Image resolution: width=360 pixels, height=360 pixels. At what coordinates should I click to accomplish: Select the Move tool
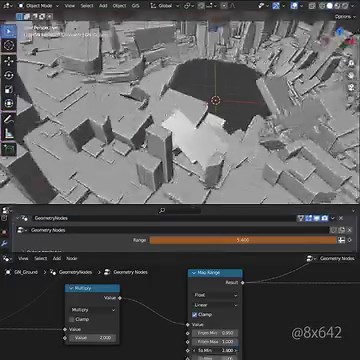pyautogui.click(x=9, y=61)
